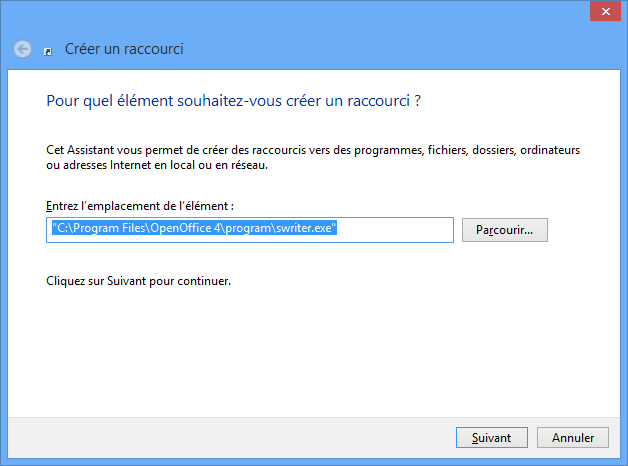Click the back arrow in the wizard header
This screenshot has height=466, width=628.
[22, 50]
